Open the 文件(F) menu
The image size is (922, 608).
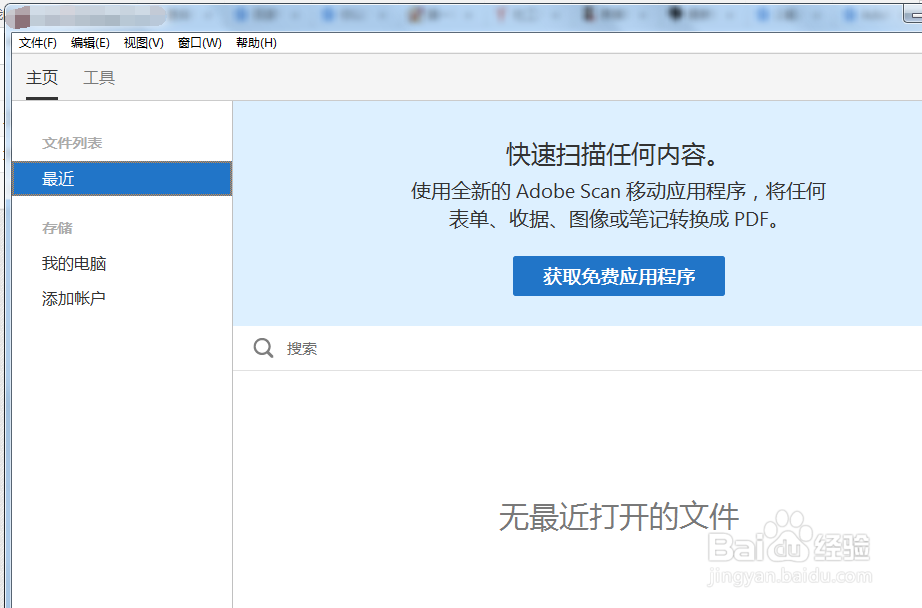coord(38,43)
